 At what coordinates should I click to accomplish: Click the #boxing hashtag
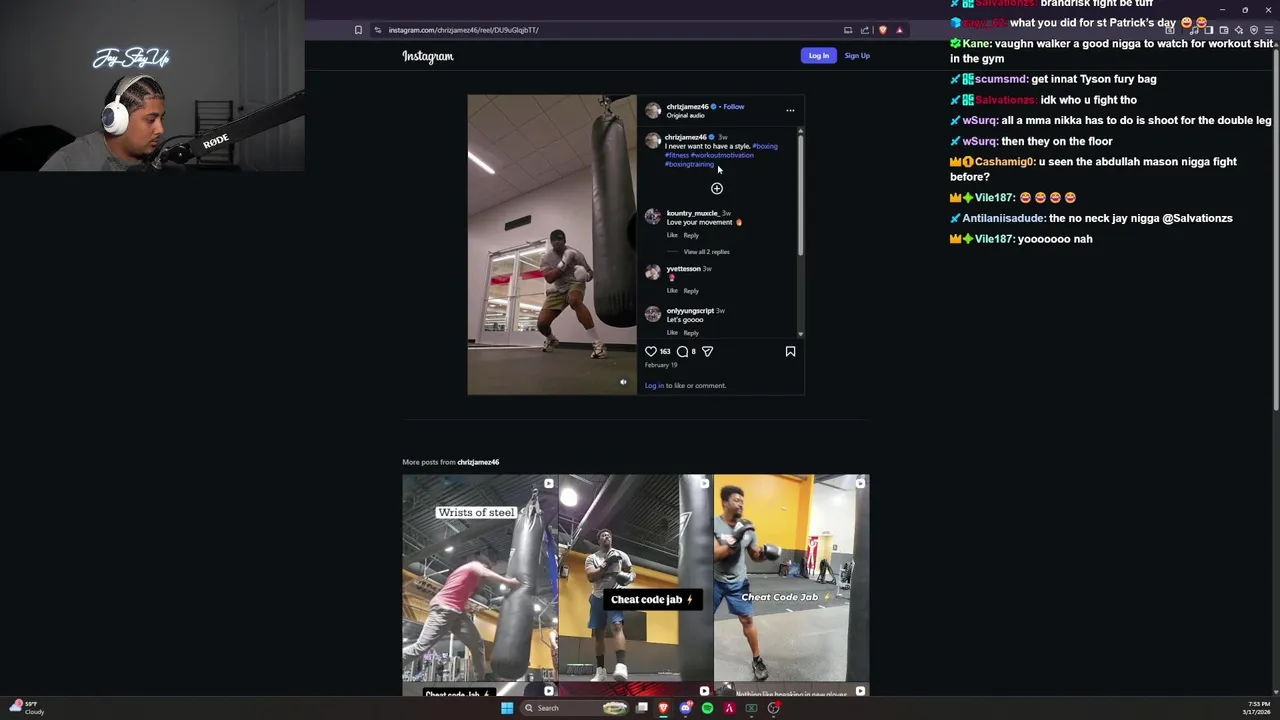tap(765, 146)
